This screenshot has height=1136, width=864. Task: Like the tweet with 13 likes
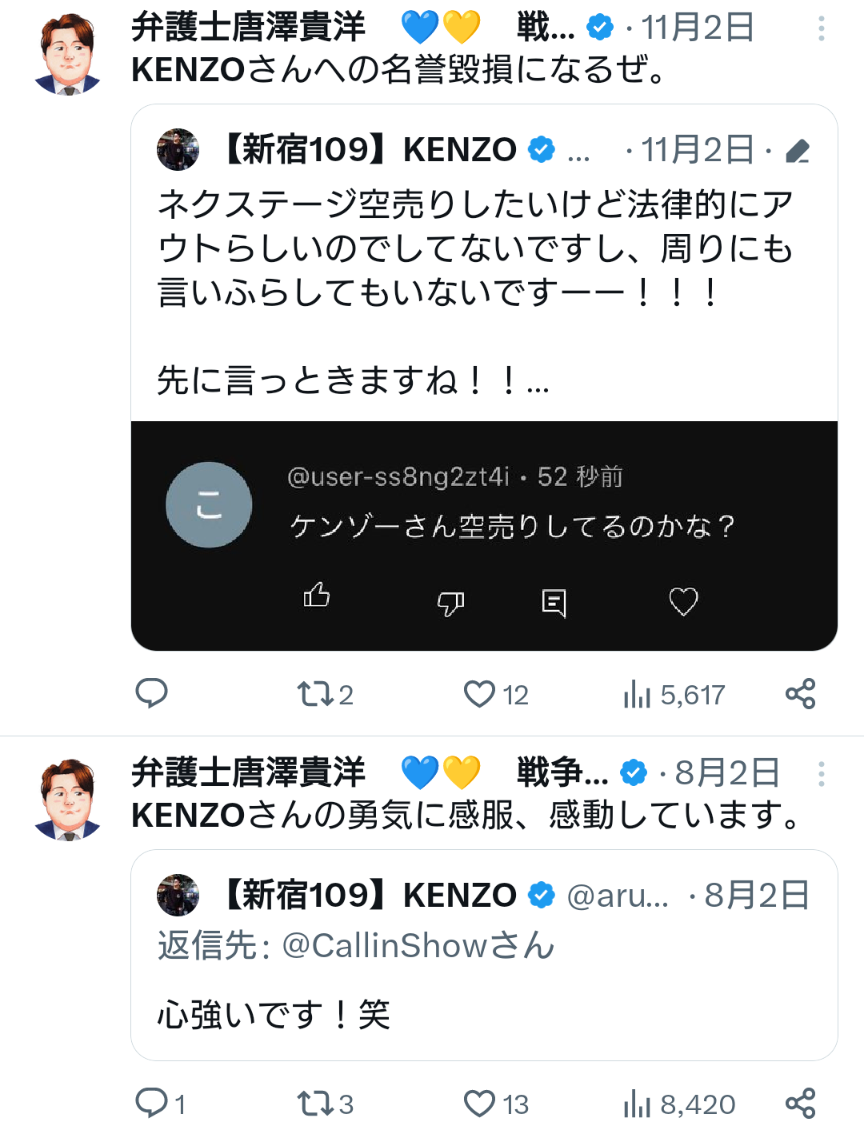pos(481,1104)
